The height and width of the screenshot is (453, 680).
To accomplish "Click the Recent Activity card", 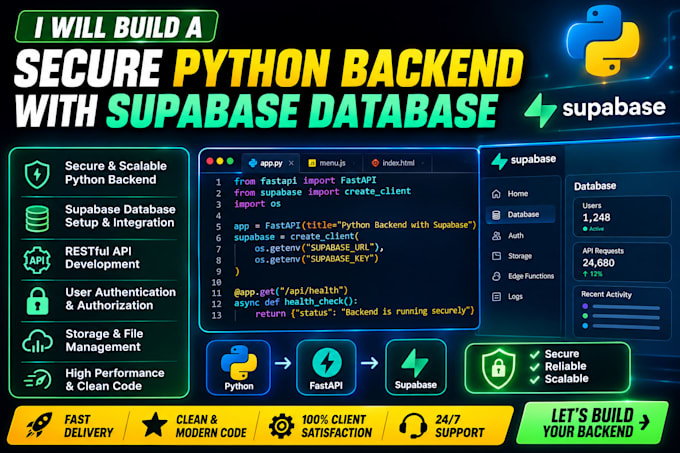I will tap(622, 312).
